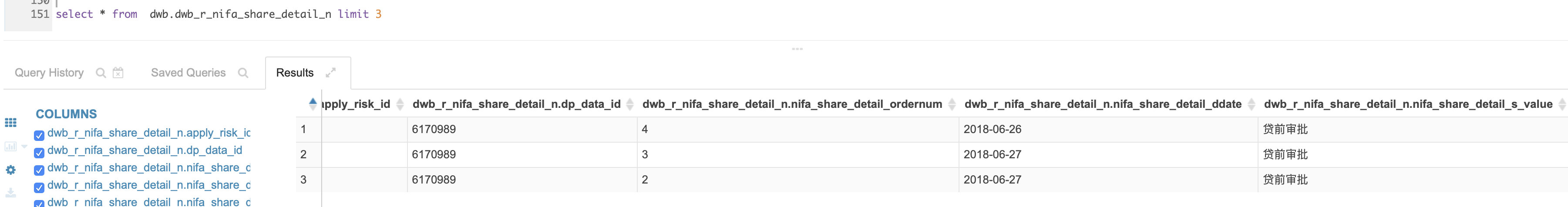Click the dp_data_id column name link

tap(145, 150)
